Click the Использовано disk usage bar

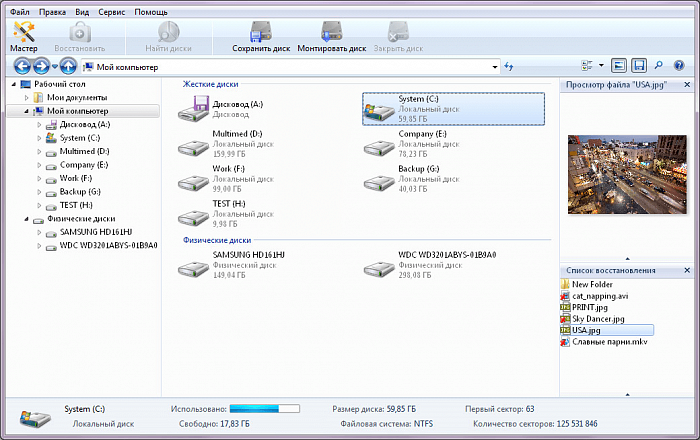pyautogui.click(x=264, y=409)
